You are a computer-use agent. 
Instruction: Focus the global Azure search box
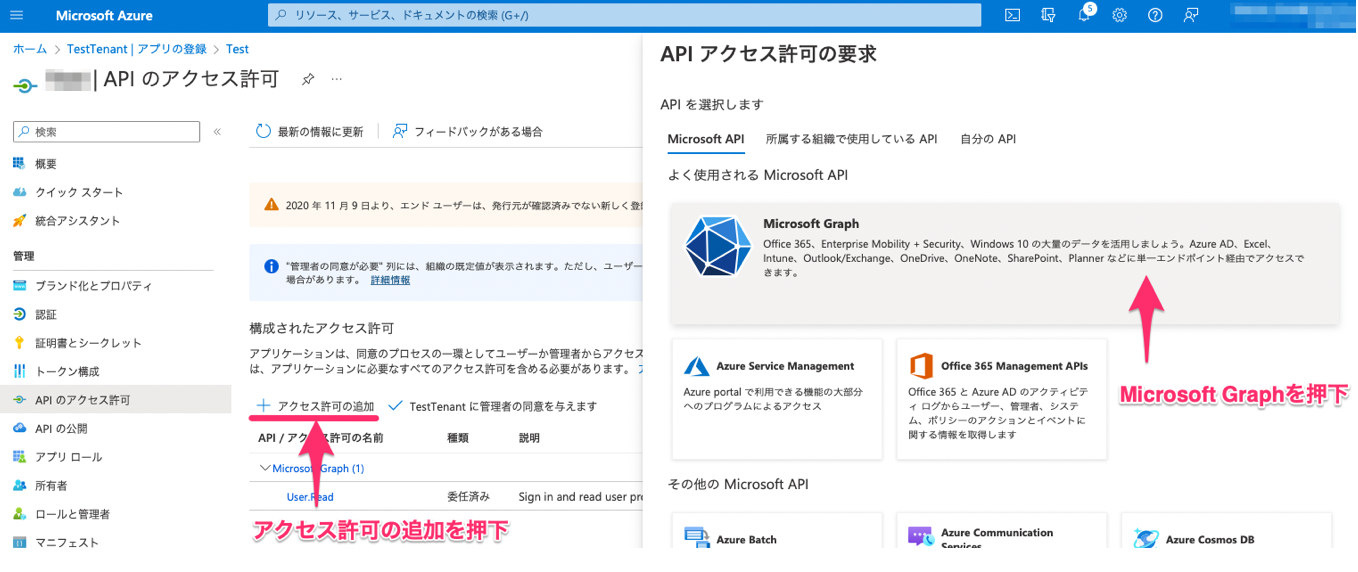pyautogui.click(x=625, y=15)
